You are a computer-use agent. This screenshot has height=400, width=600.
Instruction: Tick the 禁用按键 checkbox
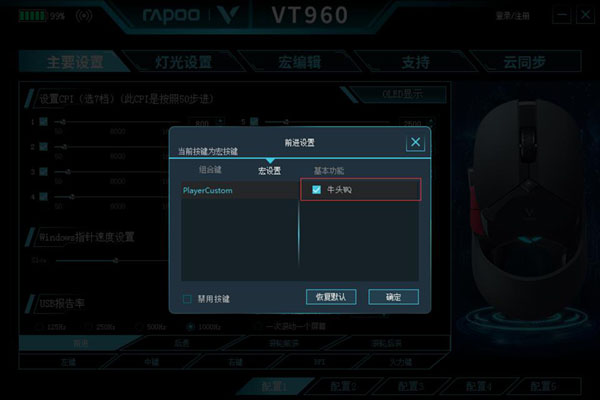187,299
